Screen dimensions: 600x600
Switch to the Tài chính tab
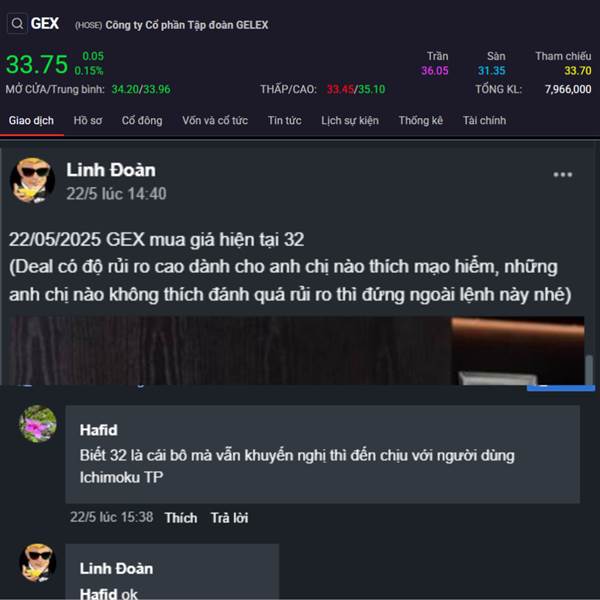coord(484,121)
